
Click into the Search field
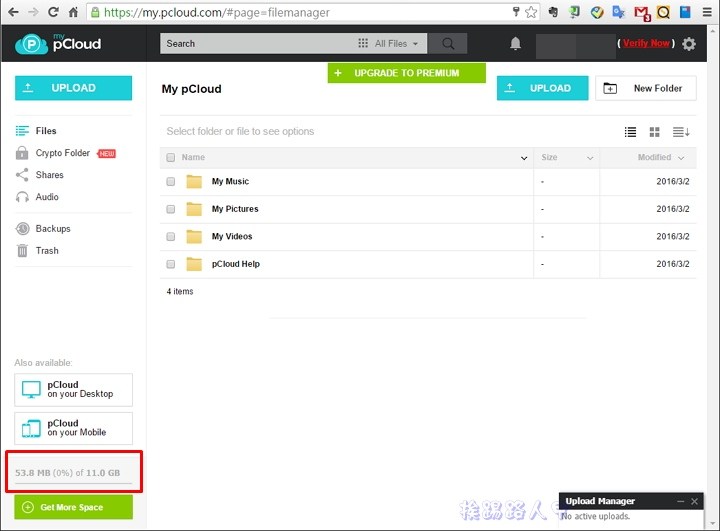click(257, 44)
